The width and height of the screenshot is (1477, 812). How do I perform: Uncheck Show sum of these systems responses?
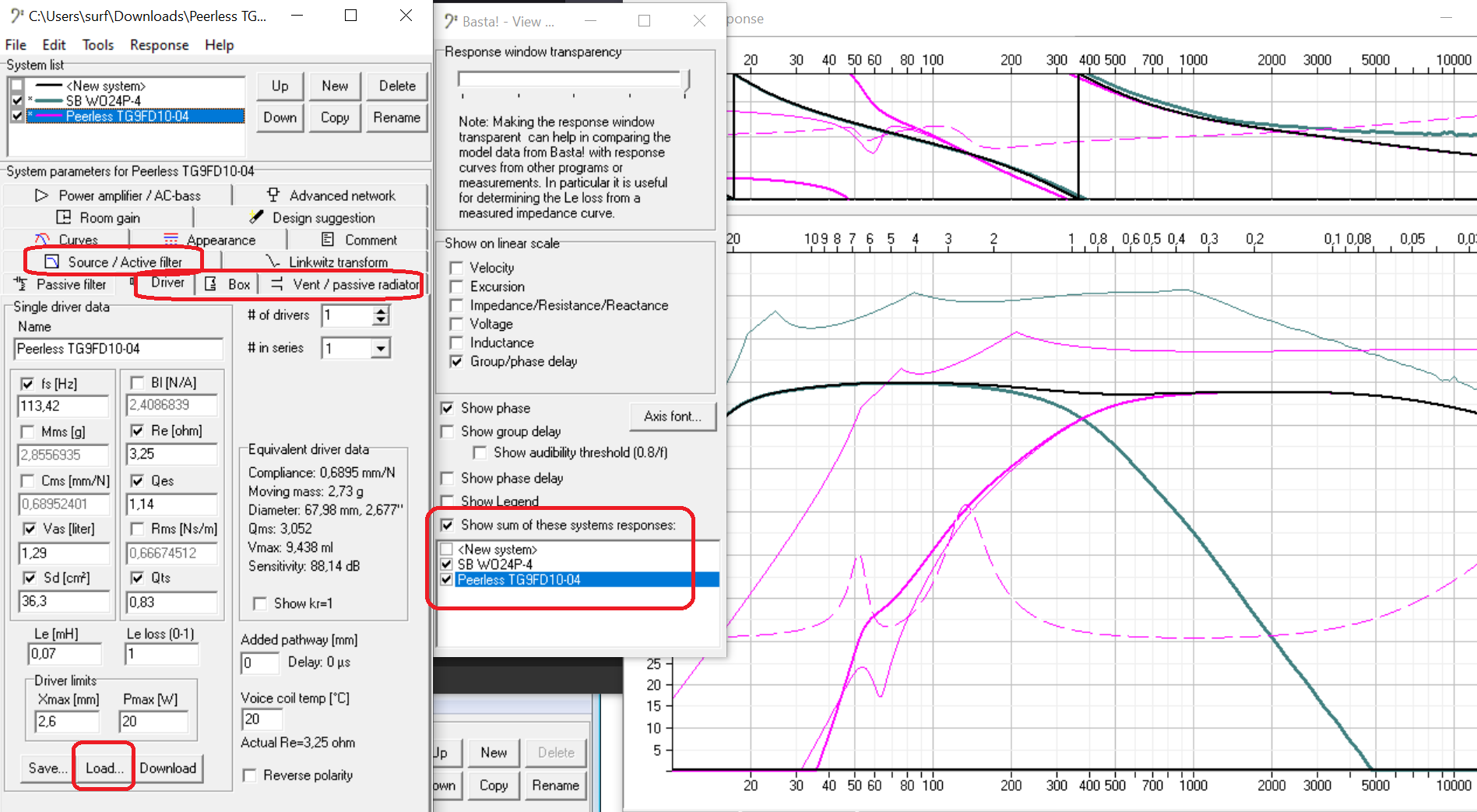pos(448,525)
